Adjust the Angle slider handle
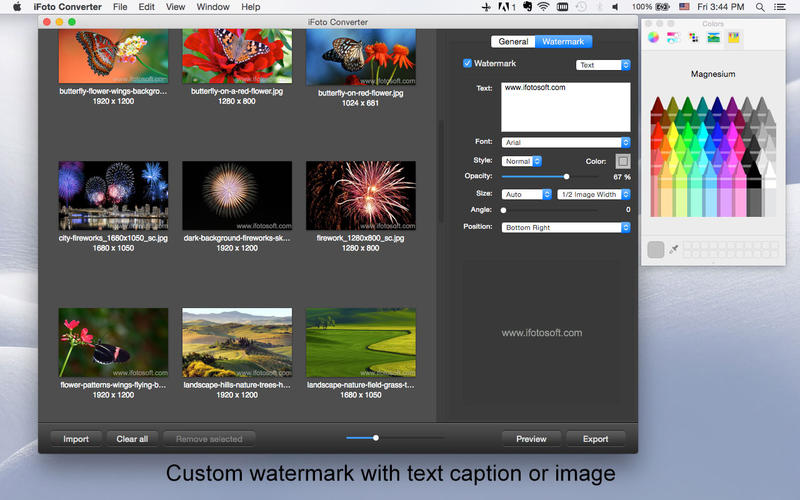Viewport: 800px width, 500px height. click(x=504, y=210)
